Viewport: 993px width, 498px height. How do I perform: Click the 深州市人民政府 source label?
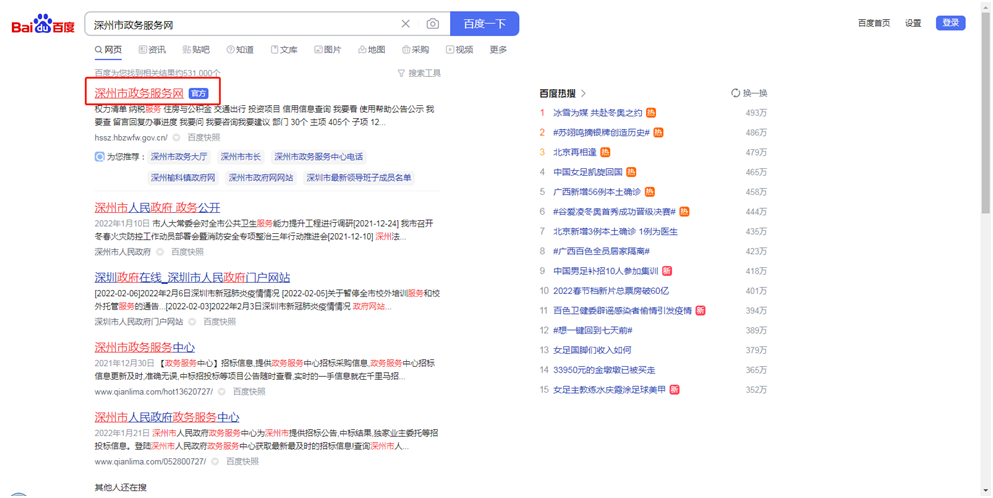pos(123,252)
